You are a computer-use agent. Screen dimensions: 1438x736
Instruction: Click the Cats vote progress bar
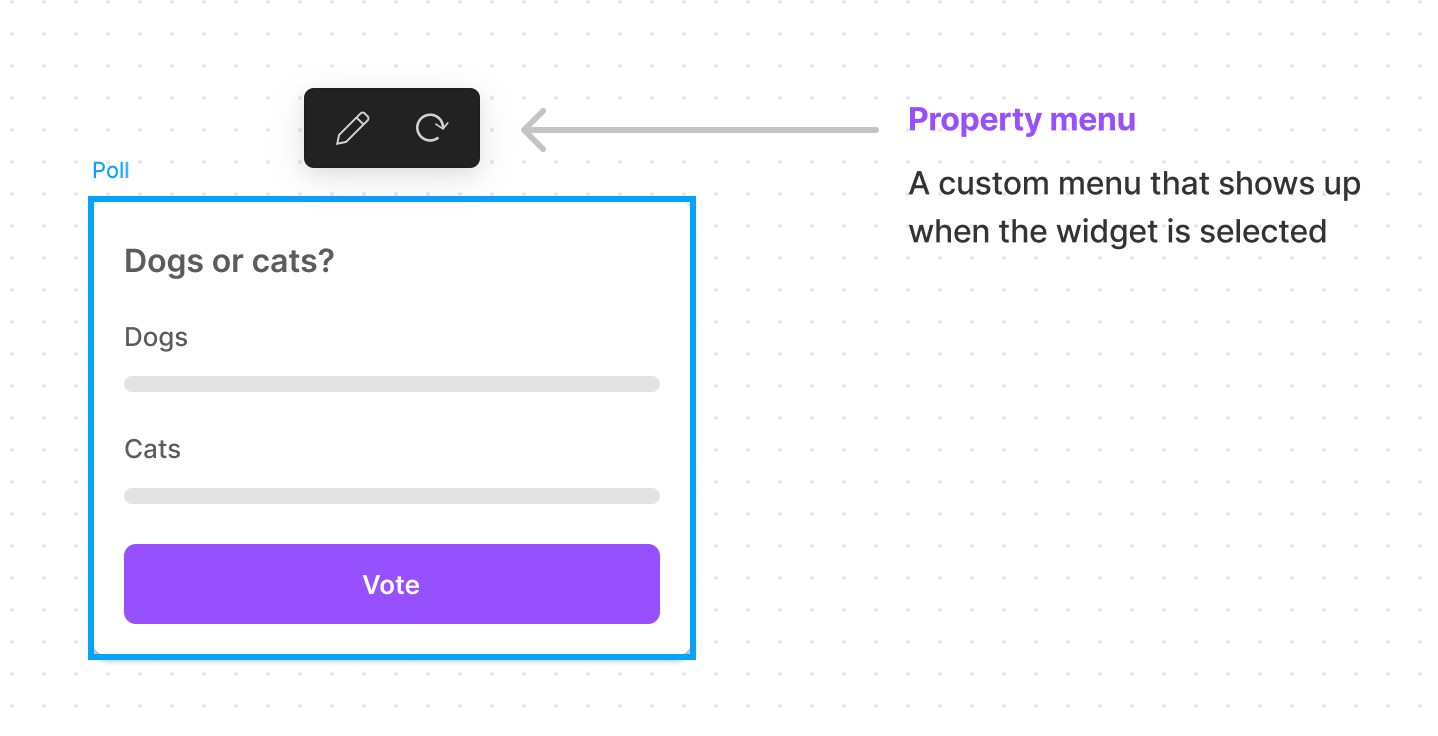pyautogui.click(x=391, y=496)
